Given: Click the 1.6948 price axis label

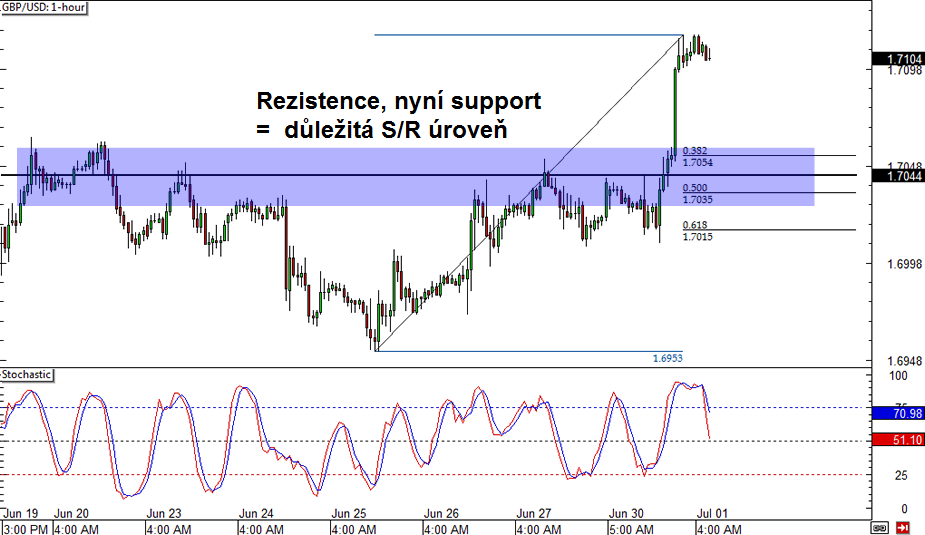Looking at the screenshot, I should 904,361.
